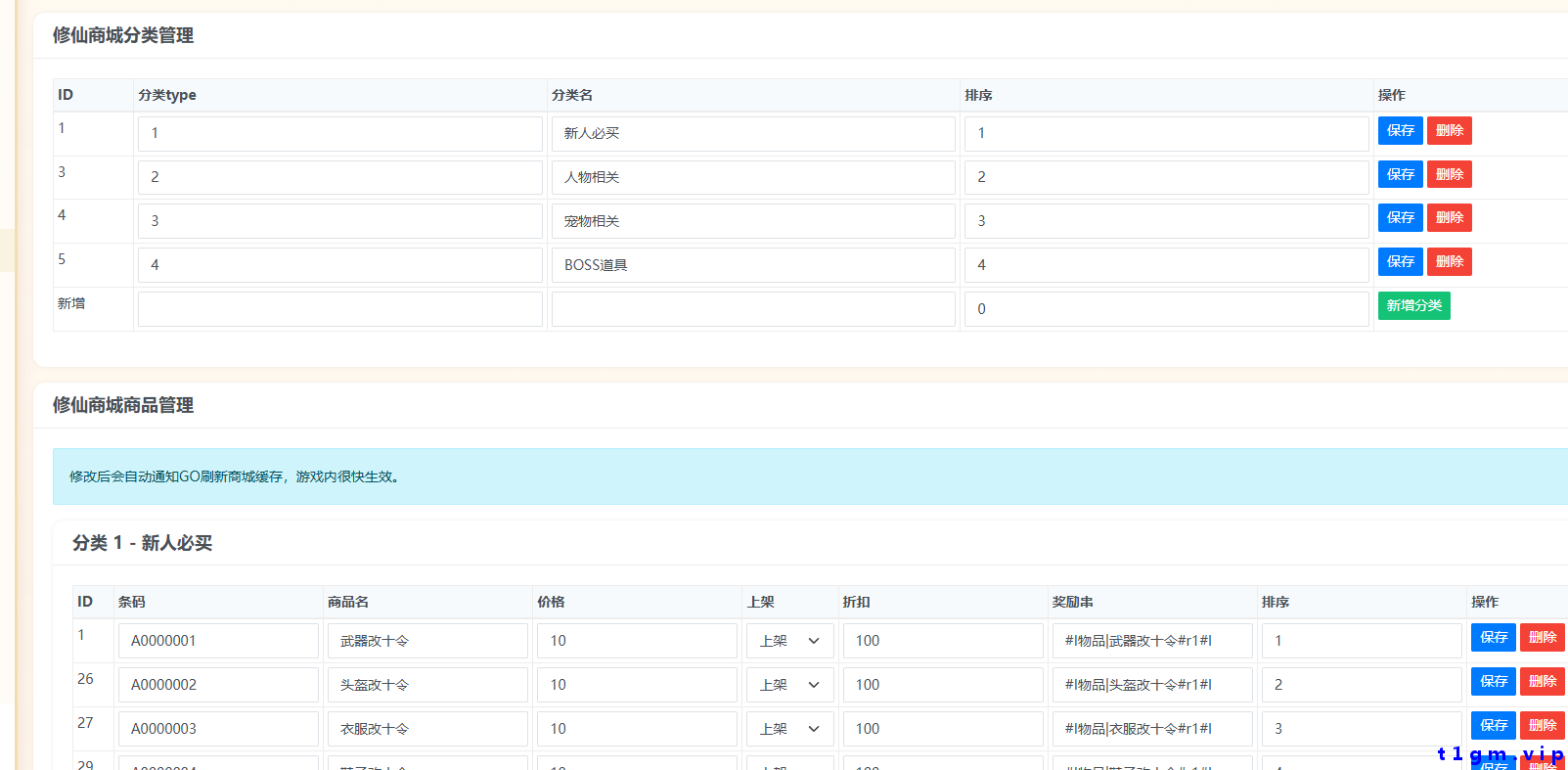Save the 头盔改十令 product row
1568x770 pixels.
1493,681
